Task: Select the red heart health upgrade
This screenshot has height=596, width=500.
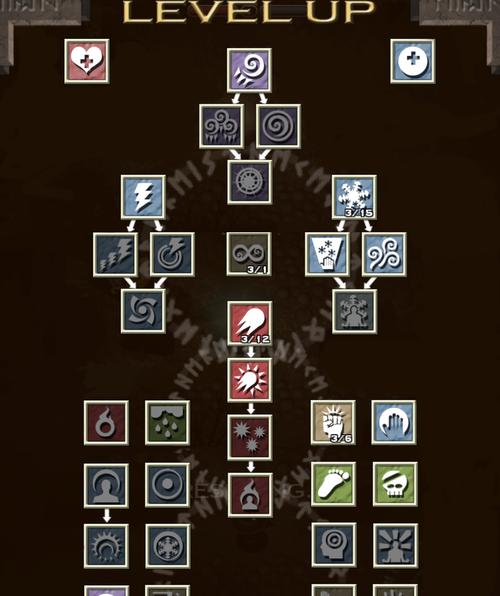Action: (87, 61)
